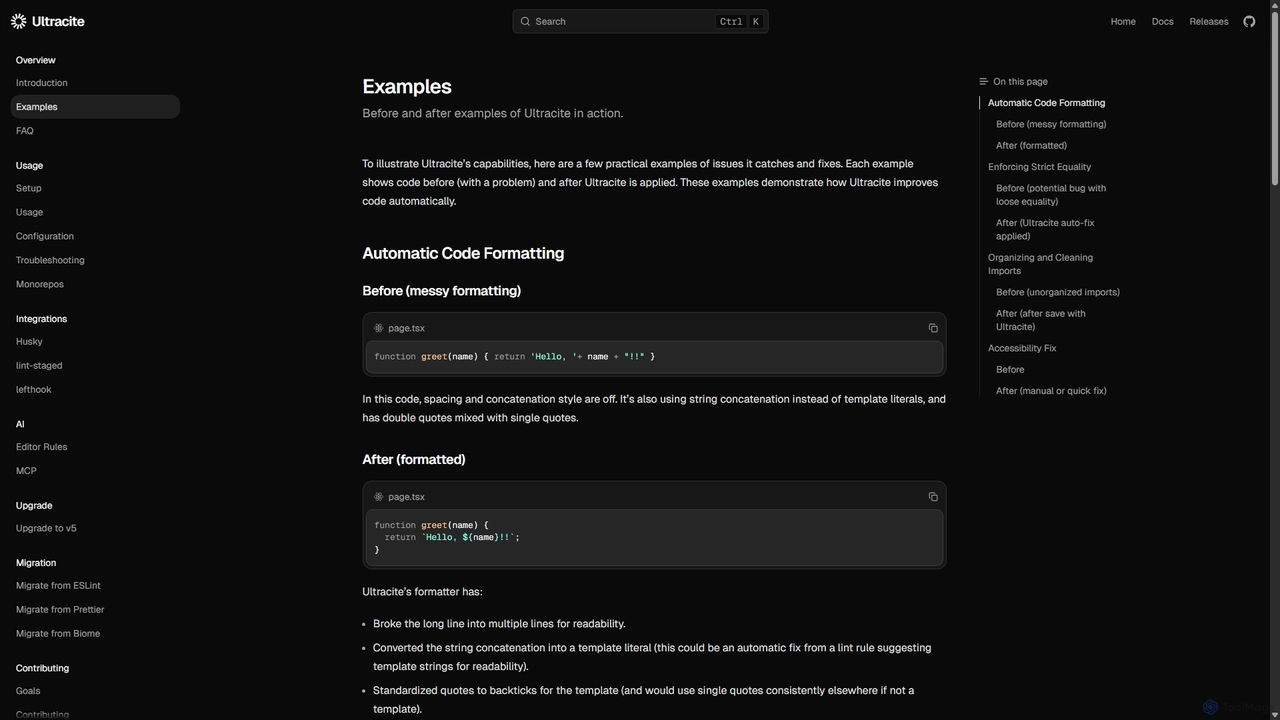Image resolution: width=1280 pixels, height=720 pixels.
Task: Open Migrate from Prettier page
Action: coord(95,610)
